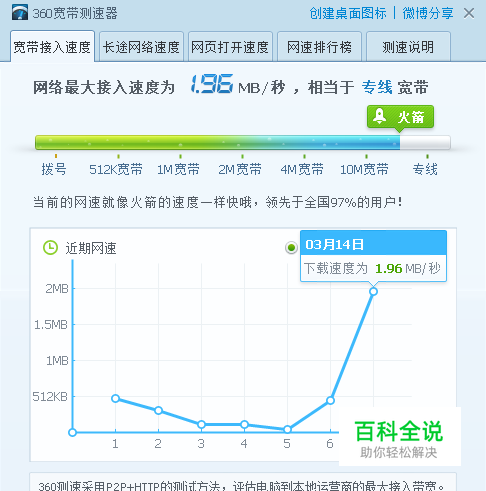The height and width of the screenshot is (491, 486).
Task: Click the 火箭 rocket badge
Action: coord(400,117)
